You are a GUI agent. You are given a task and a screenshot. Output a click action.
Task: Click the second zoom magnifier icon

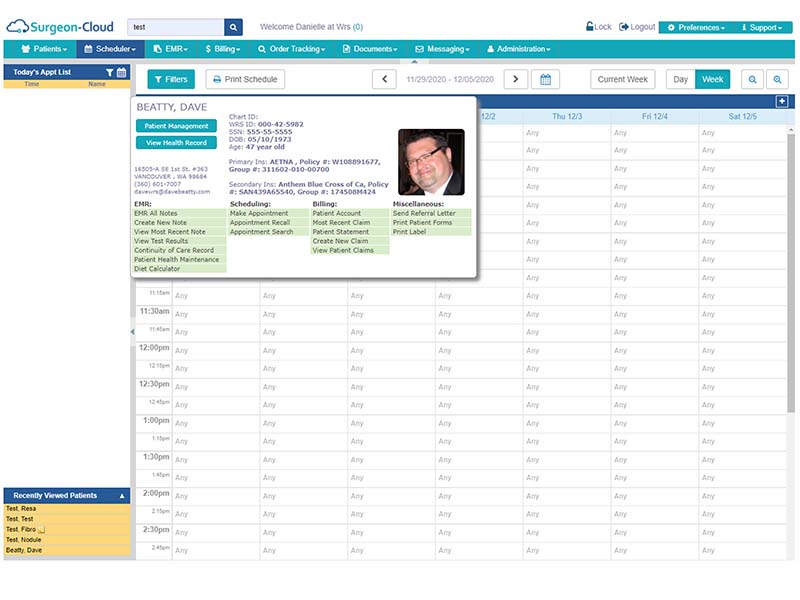[x=777, y=79]
